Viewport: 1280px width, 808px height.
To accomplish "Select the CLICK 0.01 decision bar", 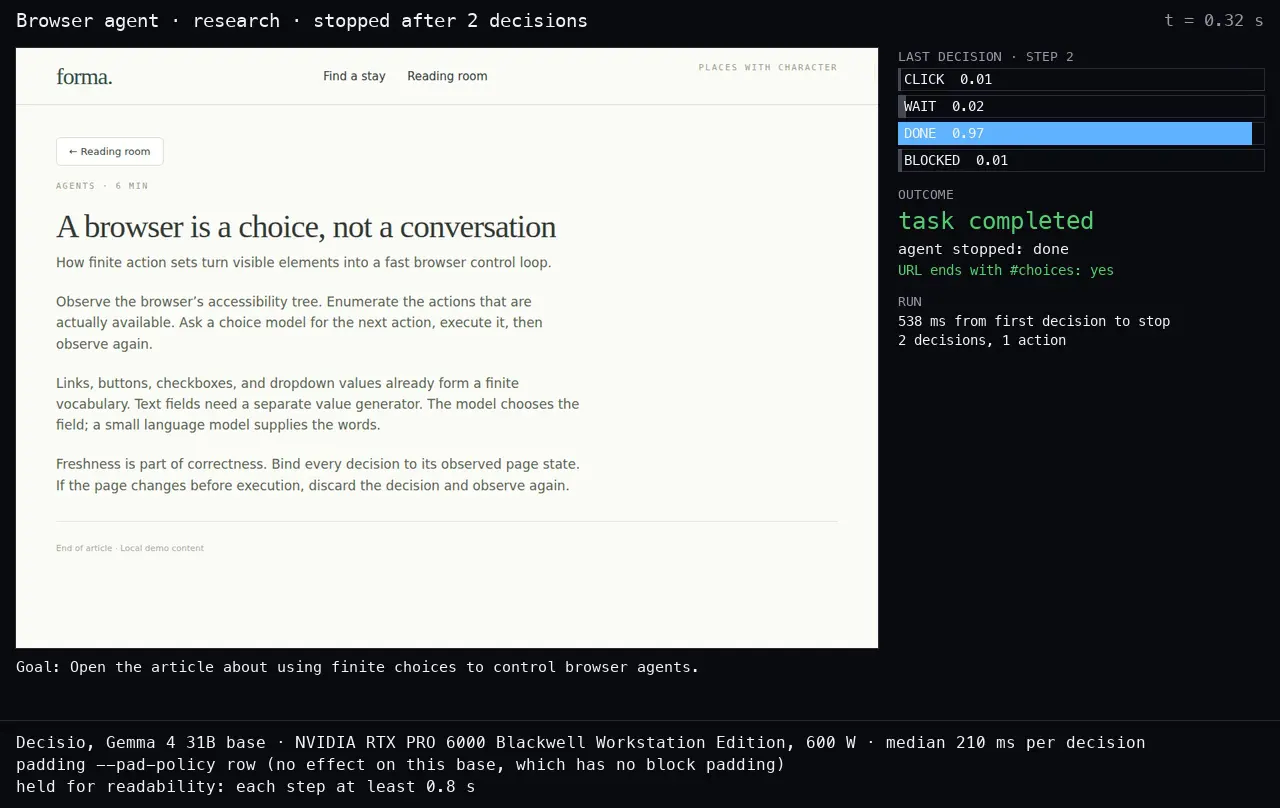I will click(1081, 79).
